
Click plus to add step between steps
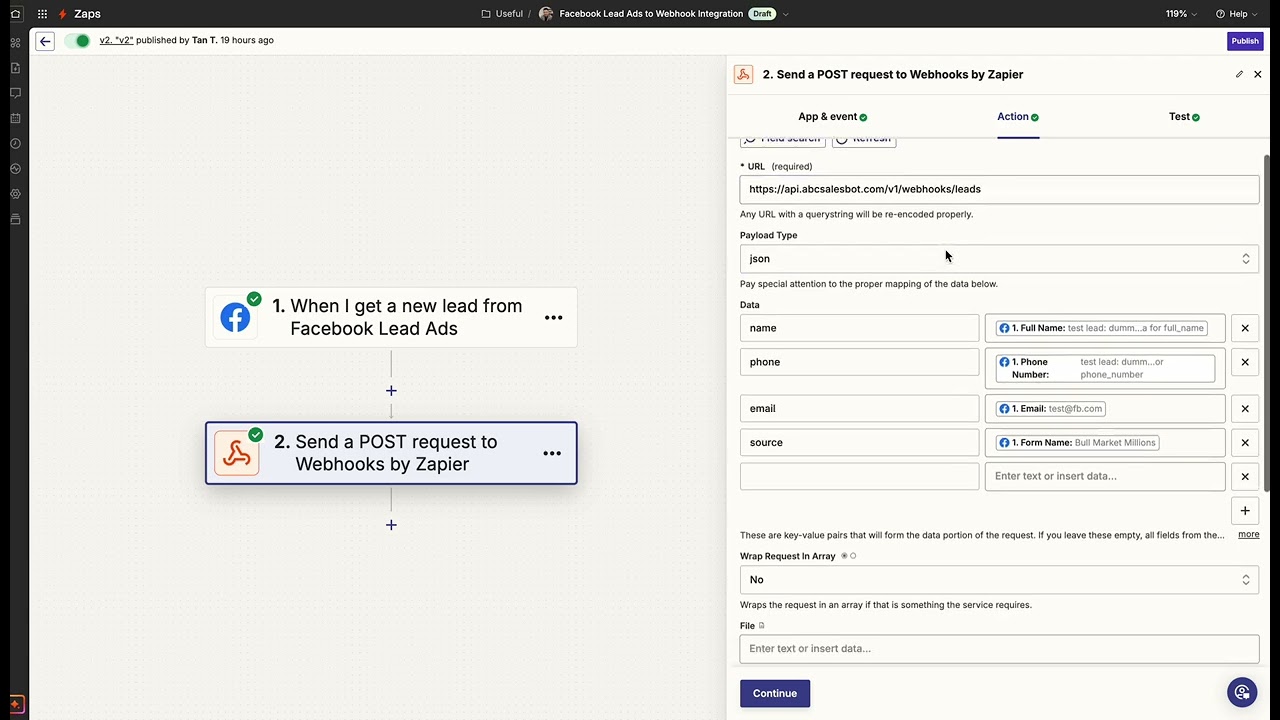coord(391,391)
